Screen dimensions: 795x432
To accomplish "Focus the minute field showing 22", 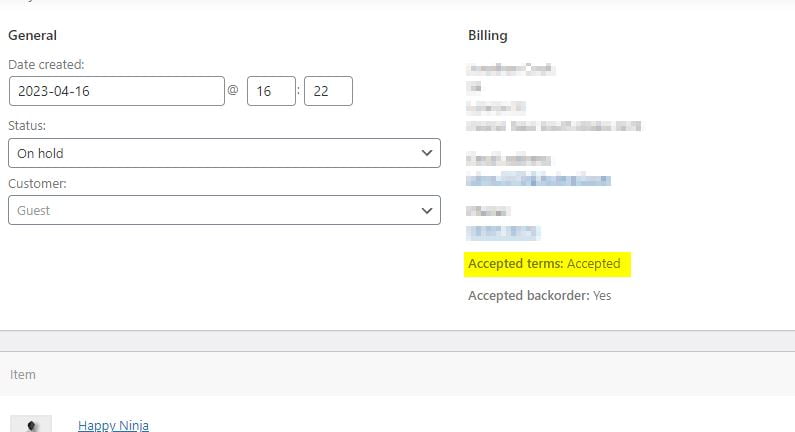I will [328, 91].
